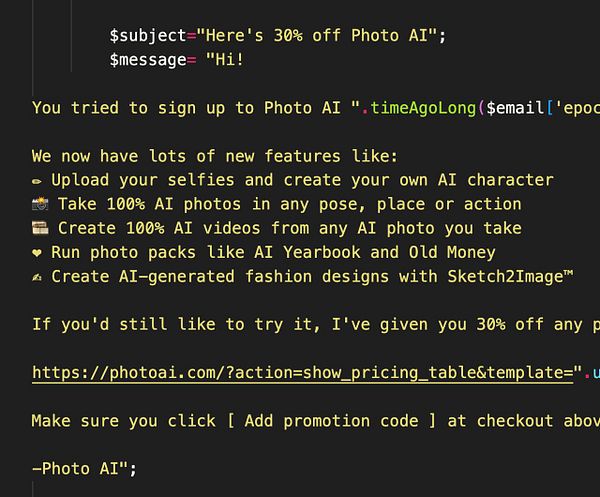Click the "We now have lots of new features" line
This screenshot has width=600, height=497.
215,156
